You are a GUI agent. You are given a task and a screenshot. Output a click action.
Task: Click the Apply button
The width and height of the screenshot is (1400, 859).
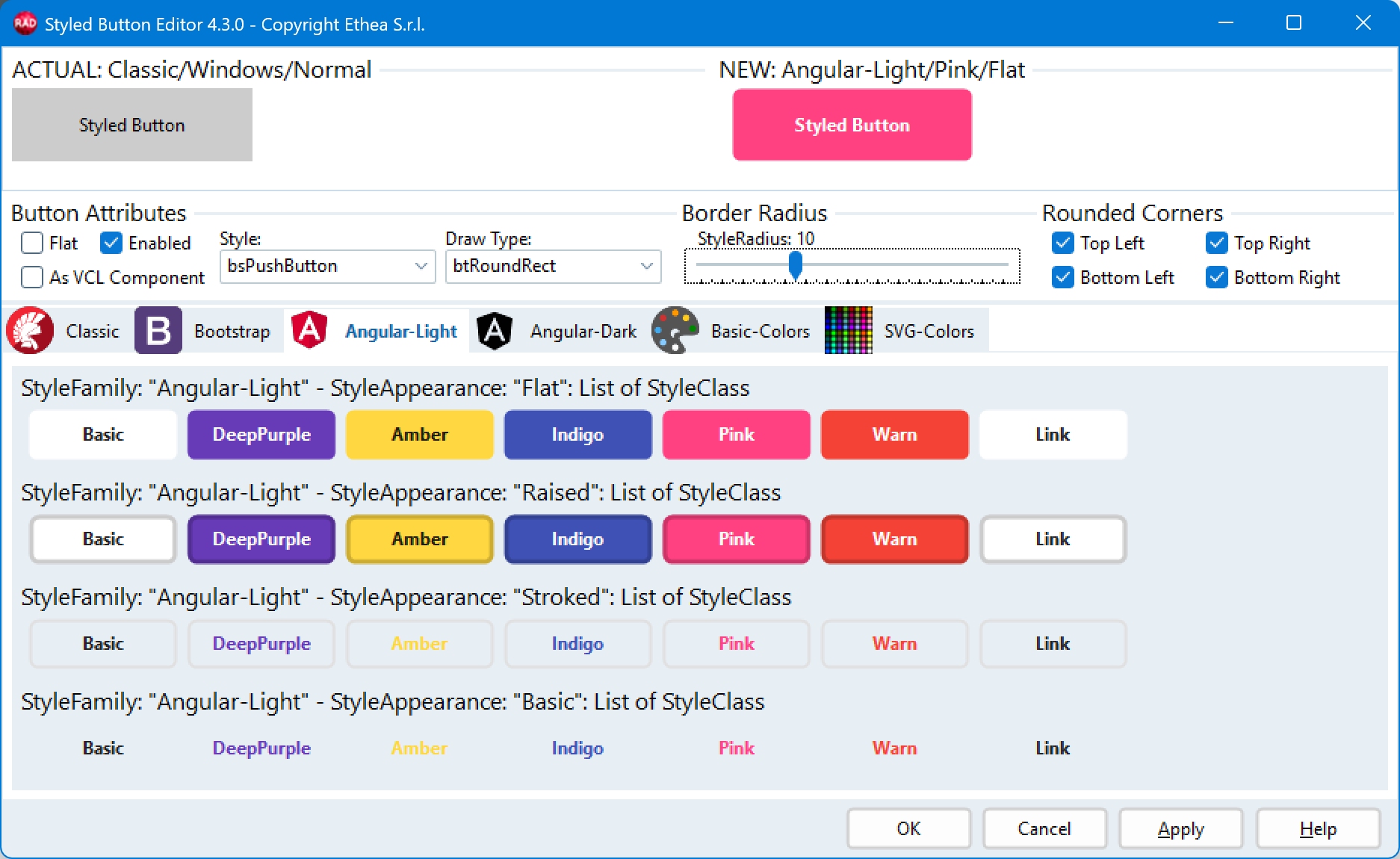[x=1181, y=828]
